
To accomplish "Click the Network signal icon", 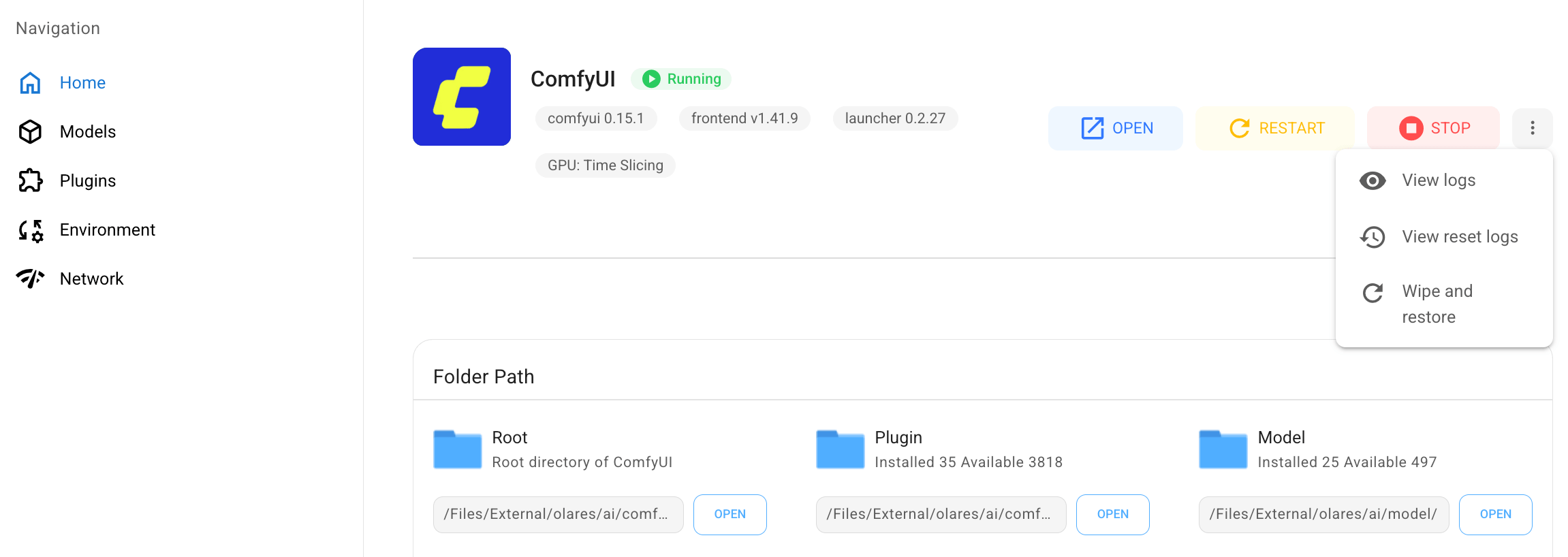I will (x=30, y=278).
